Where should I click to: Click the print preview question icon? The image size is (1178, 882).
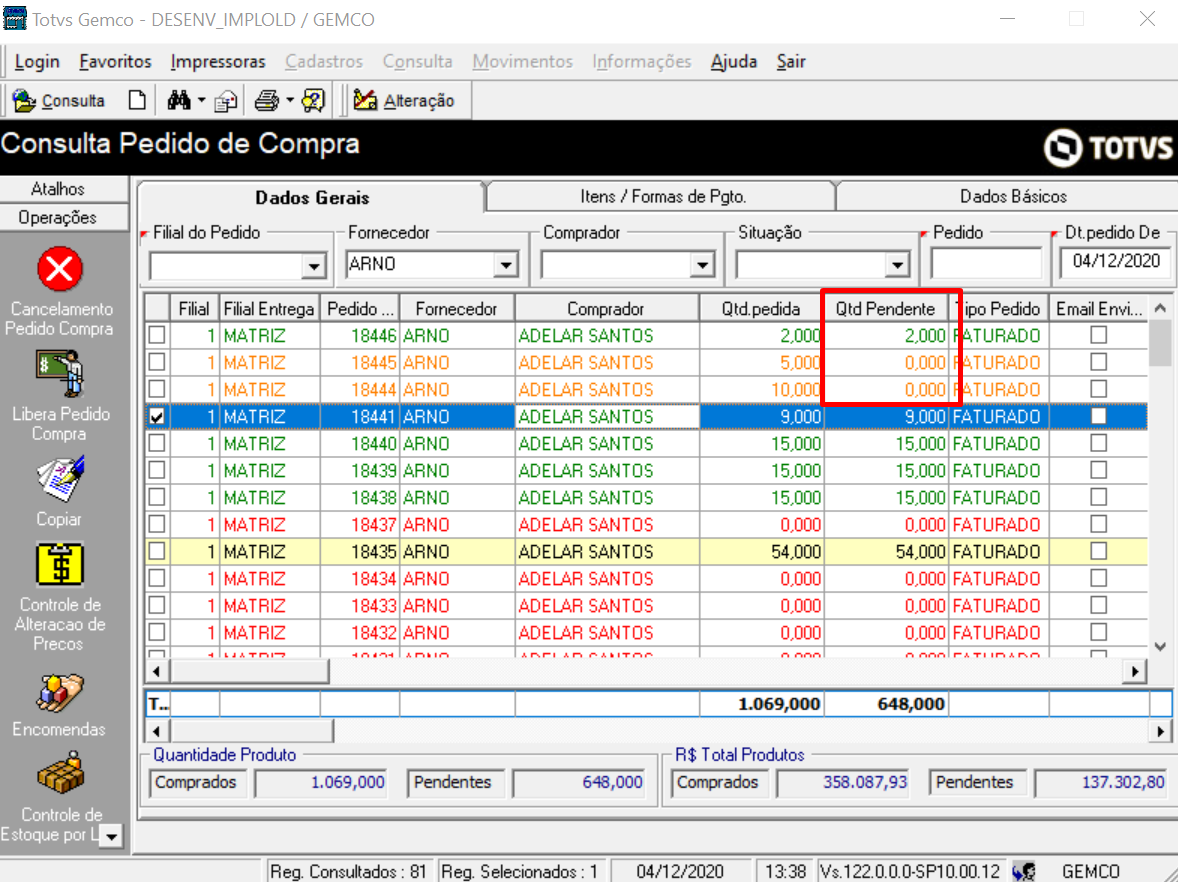pos(313,100)
